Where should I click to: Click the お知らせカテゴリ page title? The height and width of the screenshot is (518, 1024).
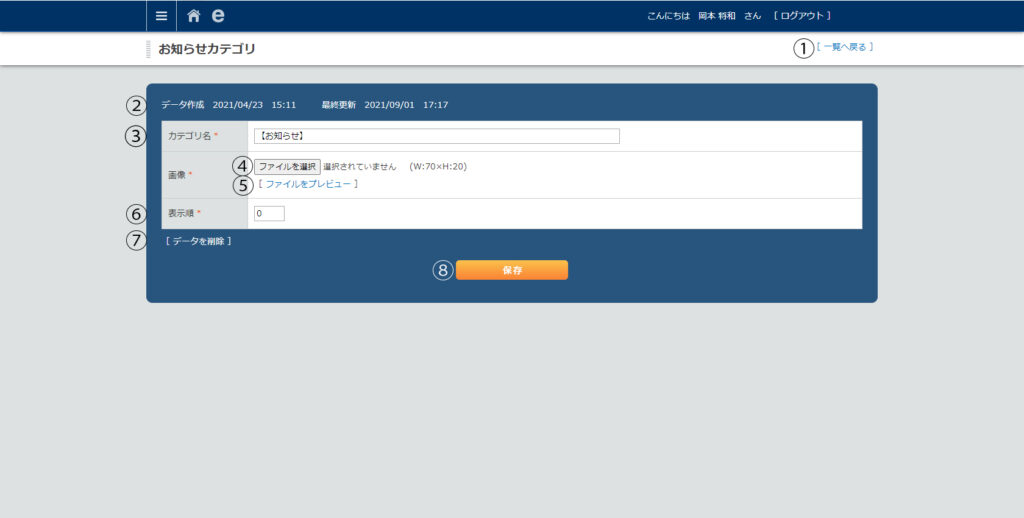(x=206, y=48)
